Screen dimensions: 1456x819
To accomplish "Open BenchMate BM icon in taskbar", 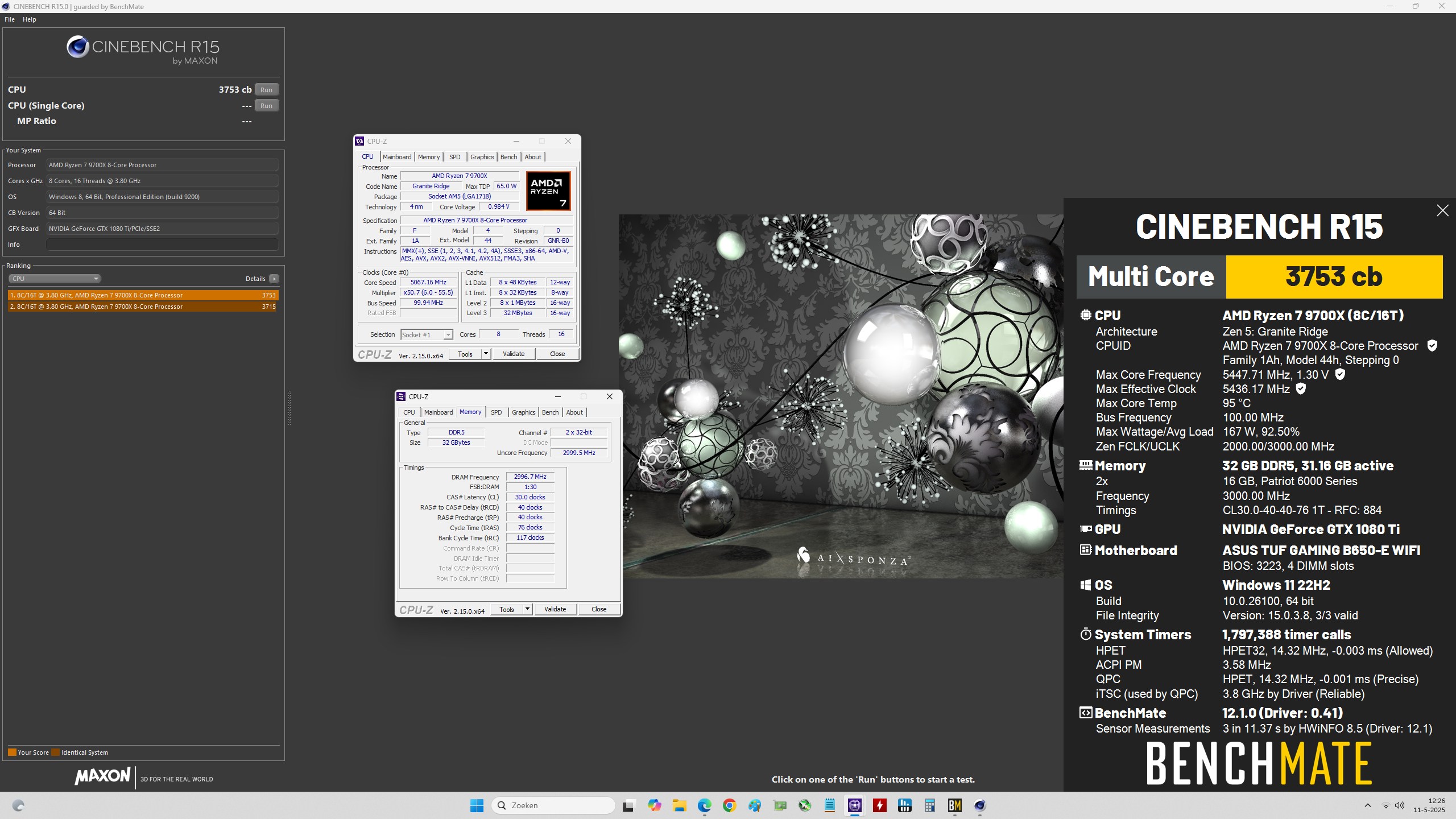I will point(954,805).
